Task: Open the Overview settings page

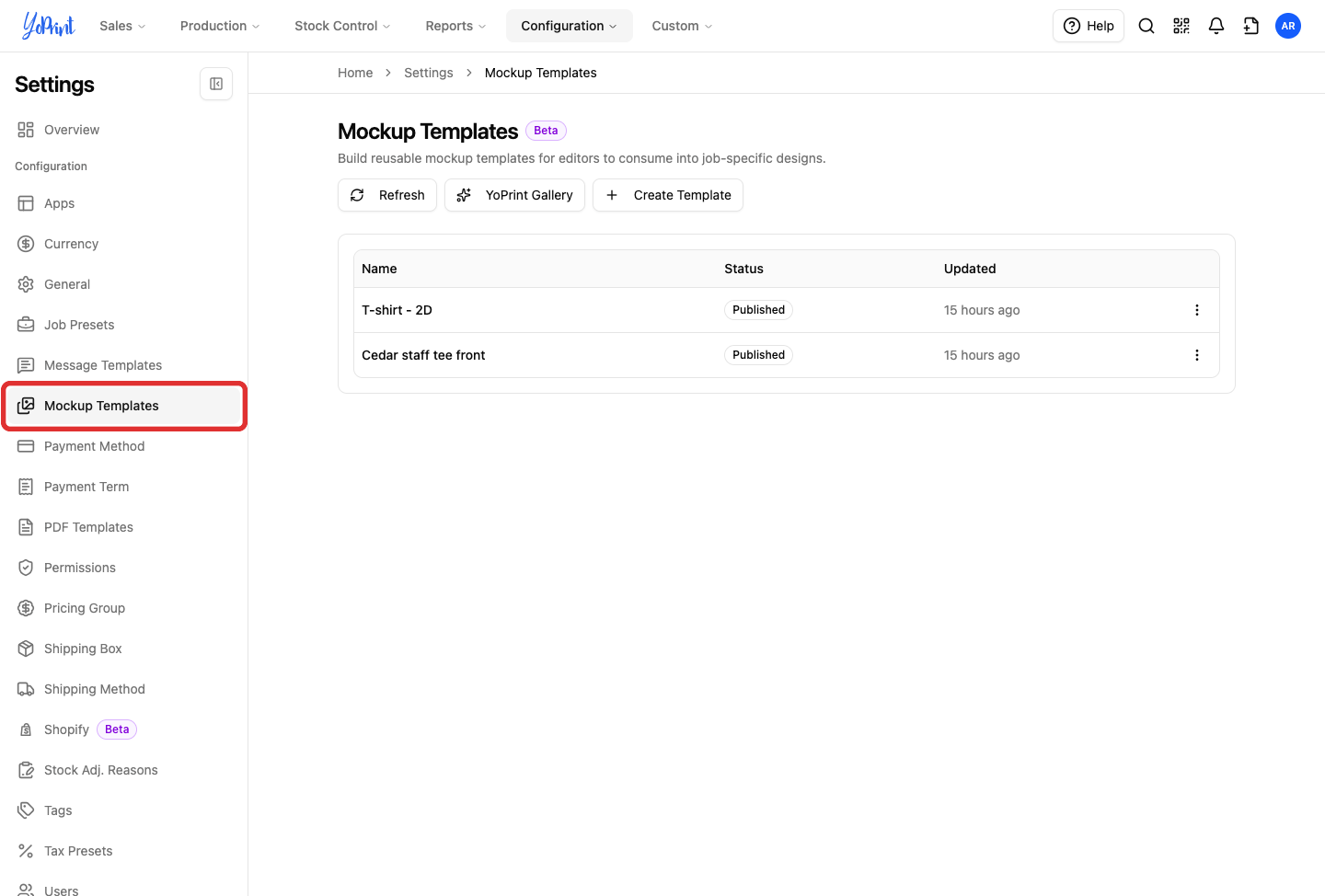Action: (x=123, y=130)
